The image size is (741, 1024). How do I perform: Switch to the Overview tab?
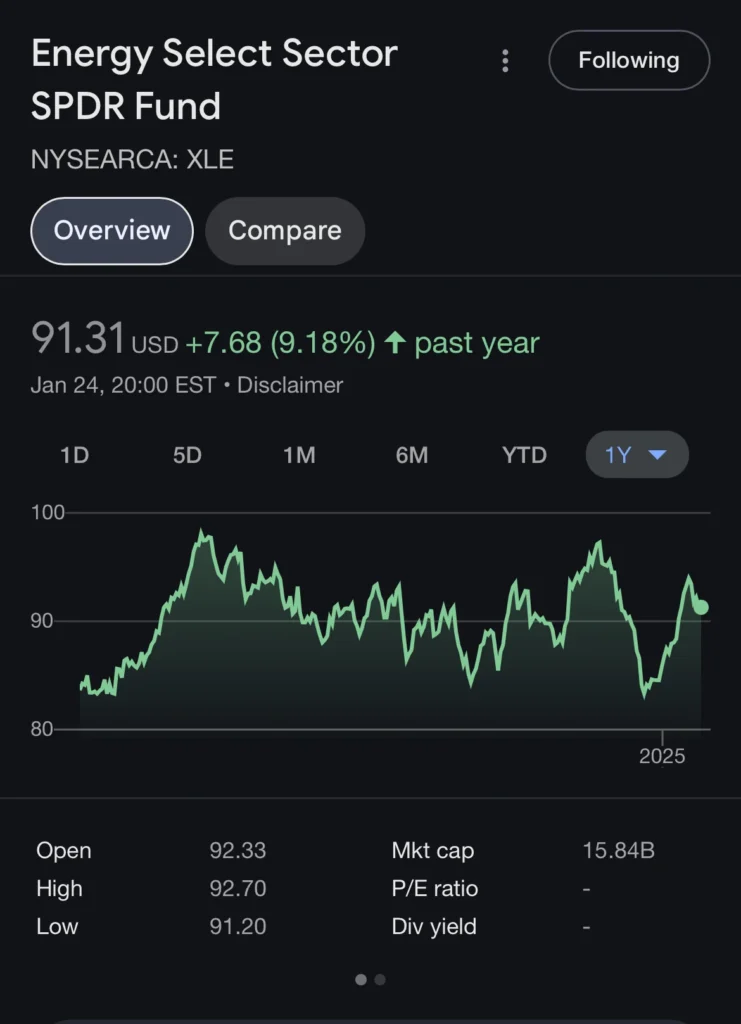(x=112, y=231)
